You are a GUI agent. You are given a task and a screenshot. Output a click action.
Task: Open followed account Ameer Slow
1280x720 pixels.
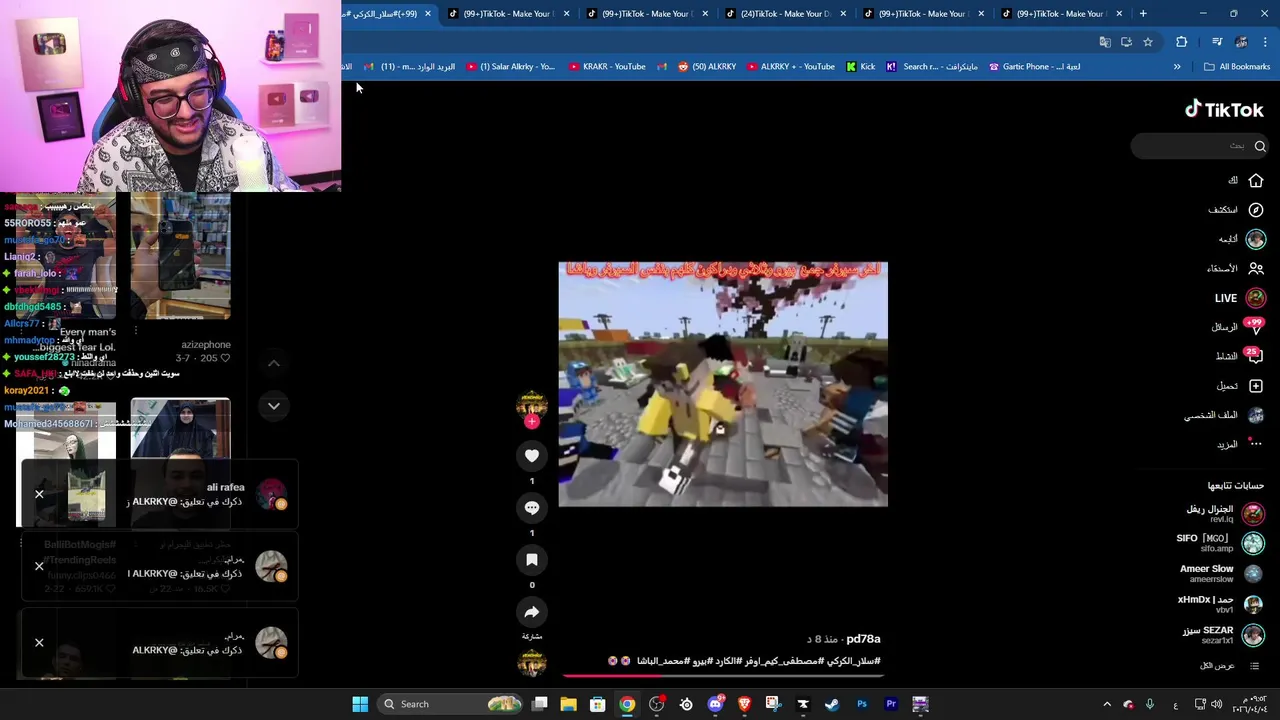tap(1222, 573)
